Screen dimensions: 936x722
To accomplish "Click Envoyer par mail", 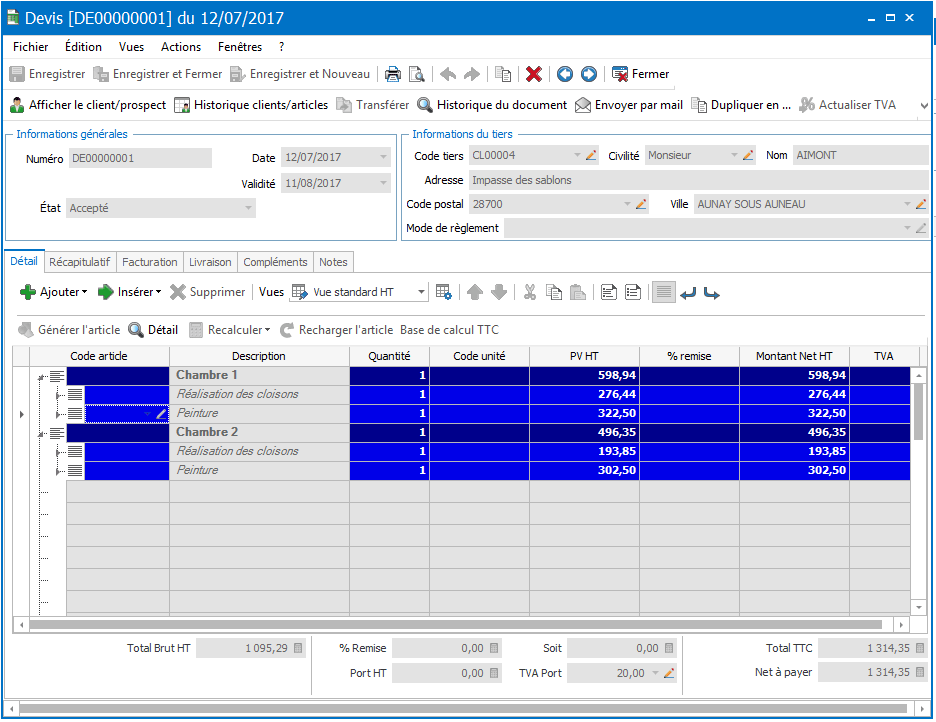I will (x=629, y=105).
